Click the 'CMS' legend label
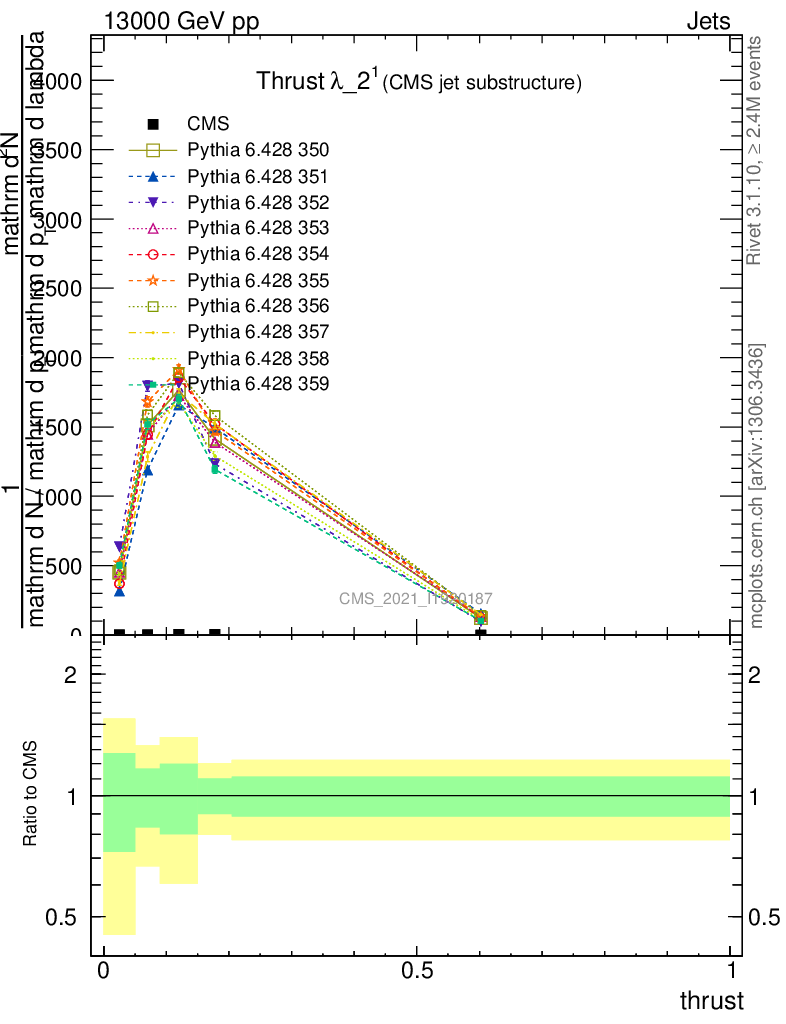 click(x=208, y=124)
